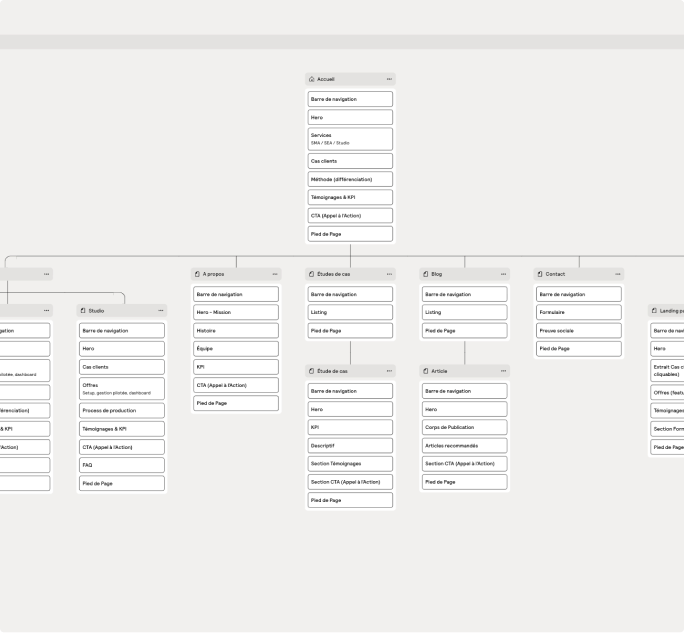This screenshot has height=633, width=684.
Task: Select Pied de Page in Études de cas card
Action: (x=350, y=331)
